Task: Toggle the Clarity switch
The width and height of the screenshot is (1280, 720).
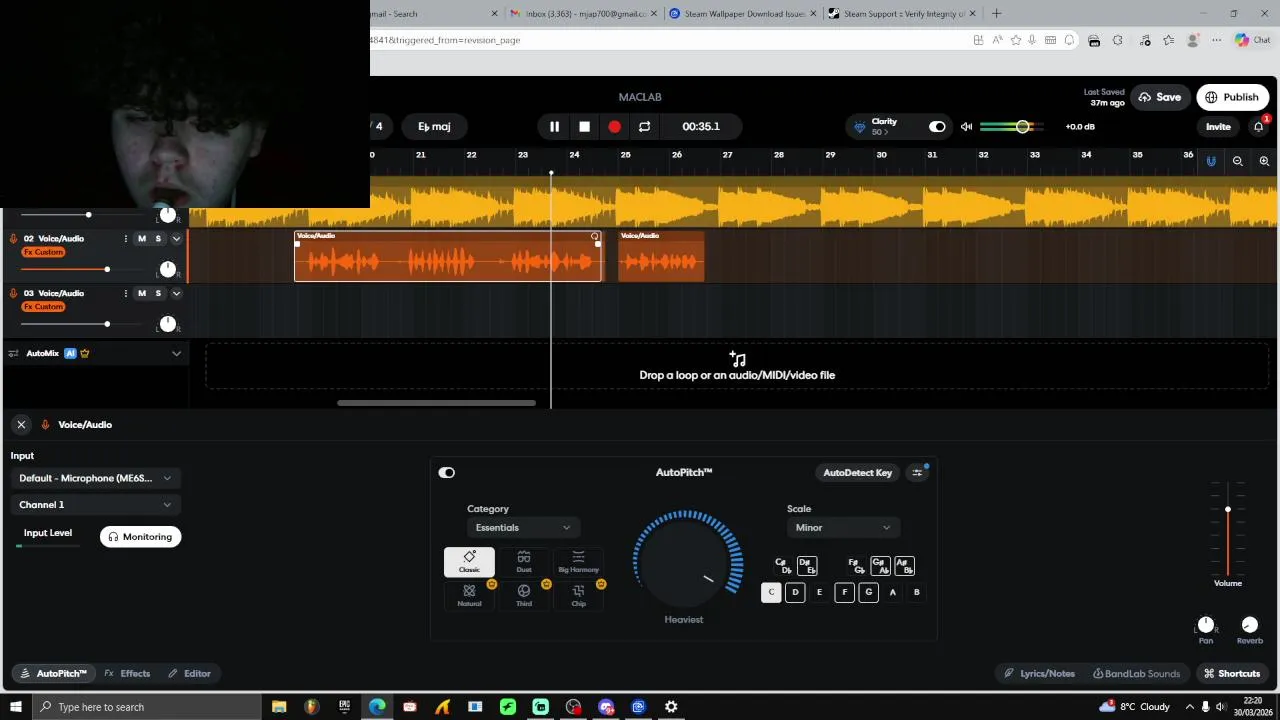Action: 937,127
